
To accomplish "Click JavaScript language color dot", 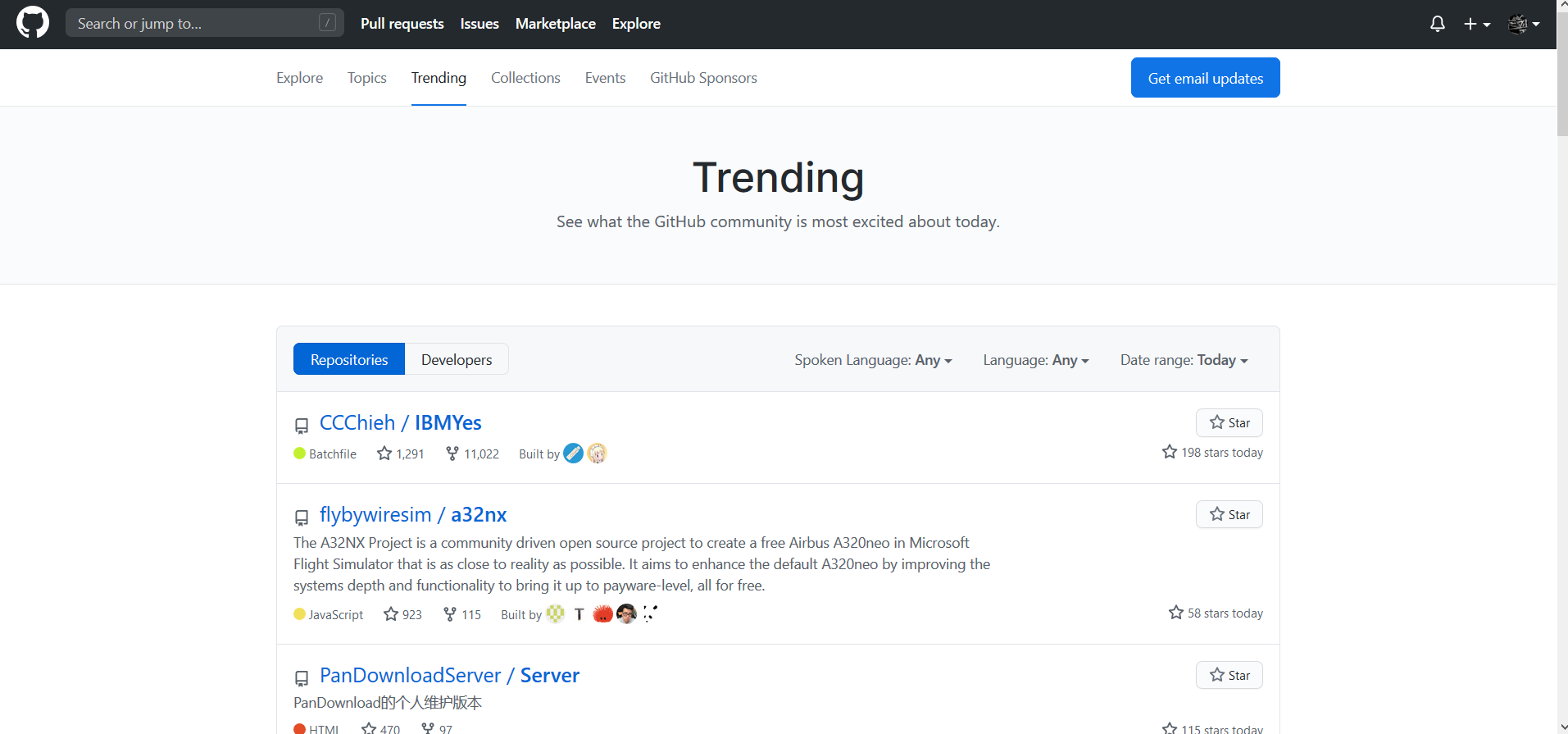I will [x=299, y=614].
